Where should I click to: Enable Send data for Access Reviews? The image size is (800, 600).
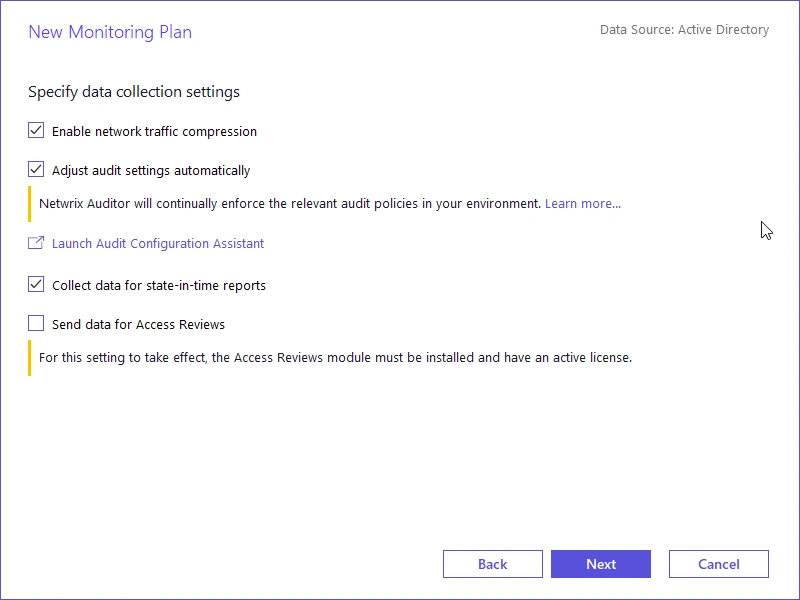coord(36,323)
